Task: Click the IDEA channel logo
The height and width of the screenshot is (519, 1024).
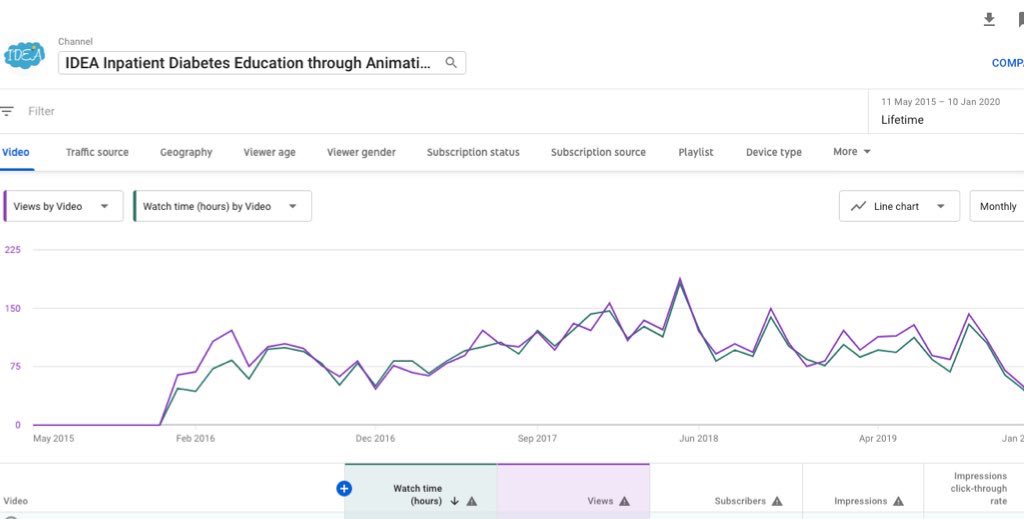Action: [24, 55]
